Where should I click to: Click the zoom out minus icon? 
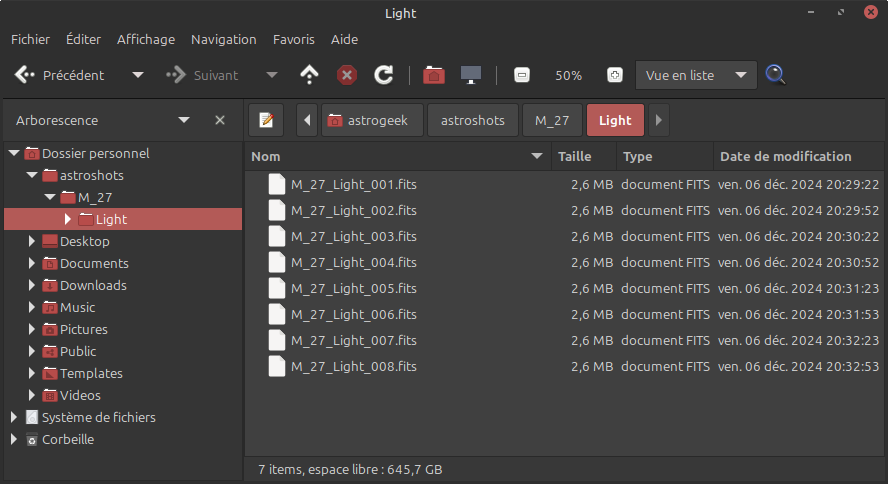click(x=521, y=75)
